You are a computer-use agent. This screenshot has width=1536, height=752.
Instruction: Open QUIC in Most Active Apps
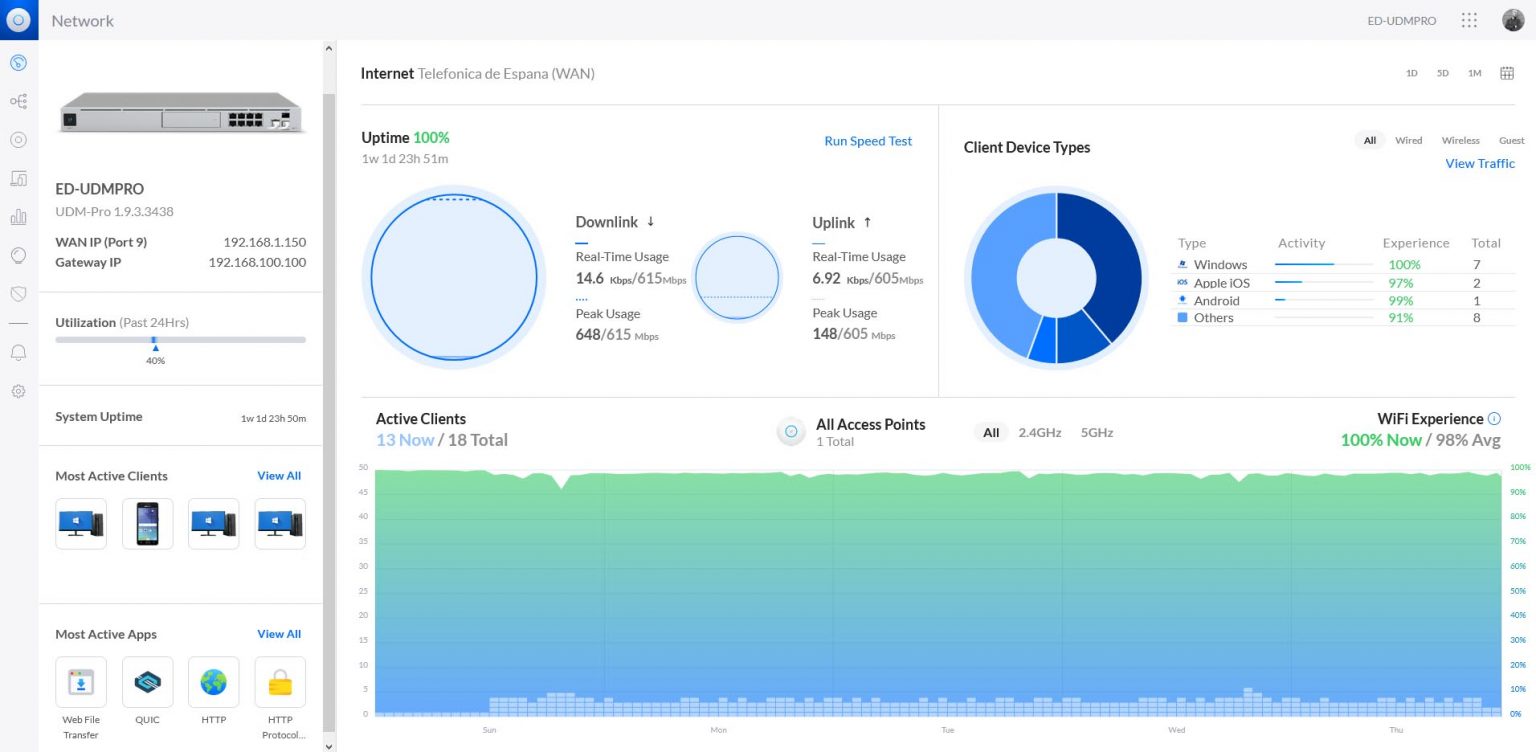point(147,682)
